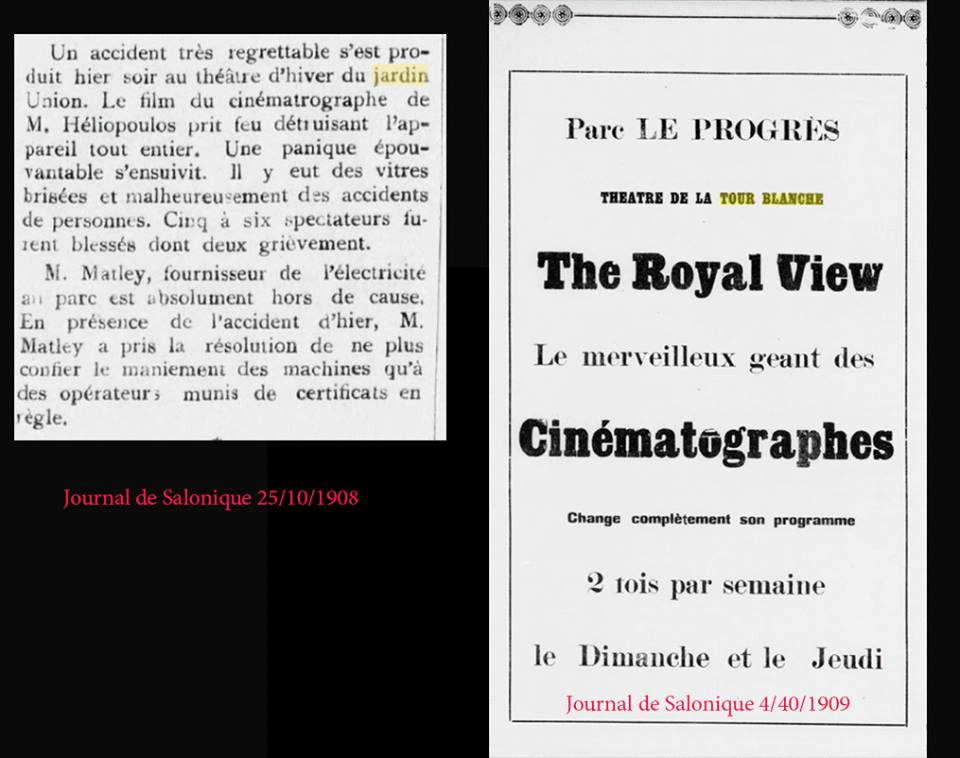This screenshot has width=960, height=758.
Task: Click the word "cinématrographe" in the article
Action: [x=308, y=100]
